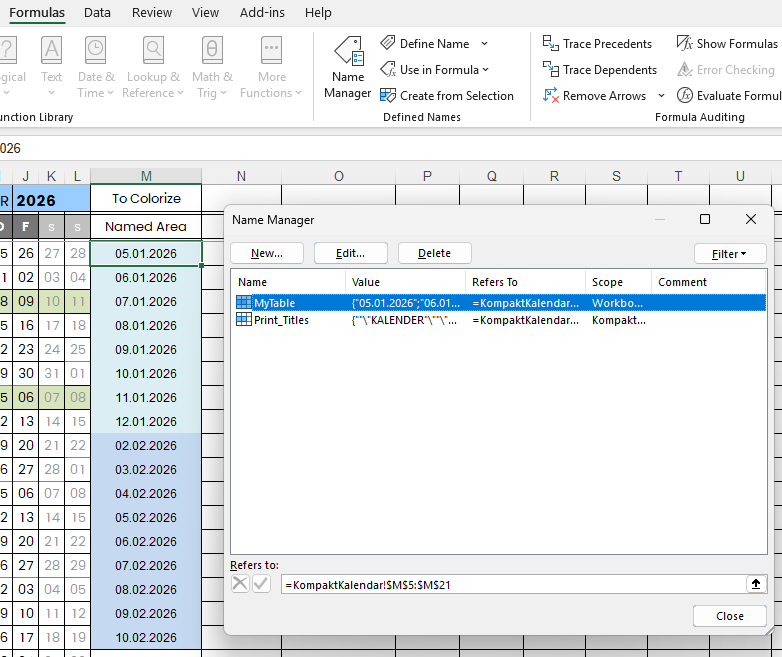Click the Evaluate Formula icon
This screenshot has height=657, width=782.
click(x=685, y=96)
